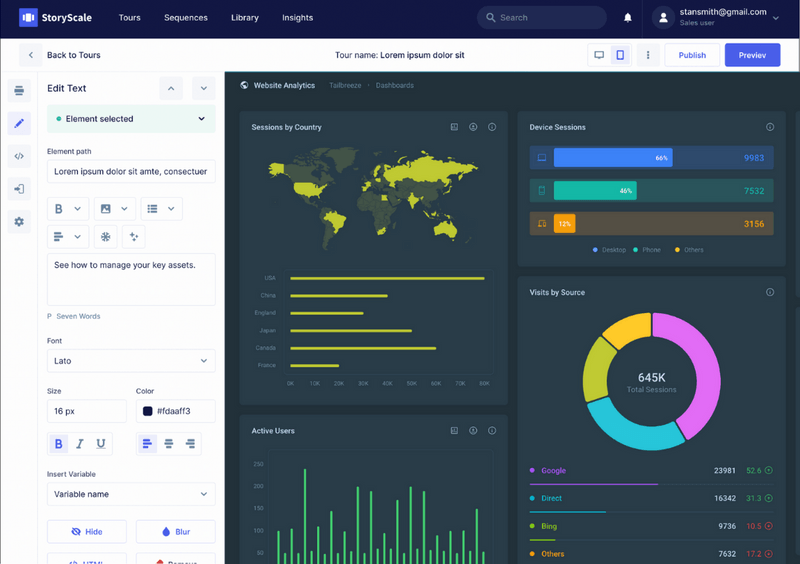Open the account dropdown chevron

pos(776,18)
